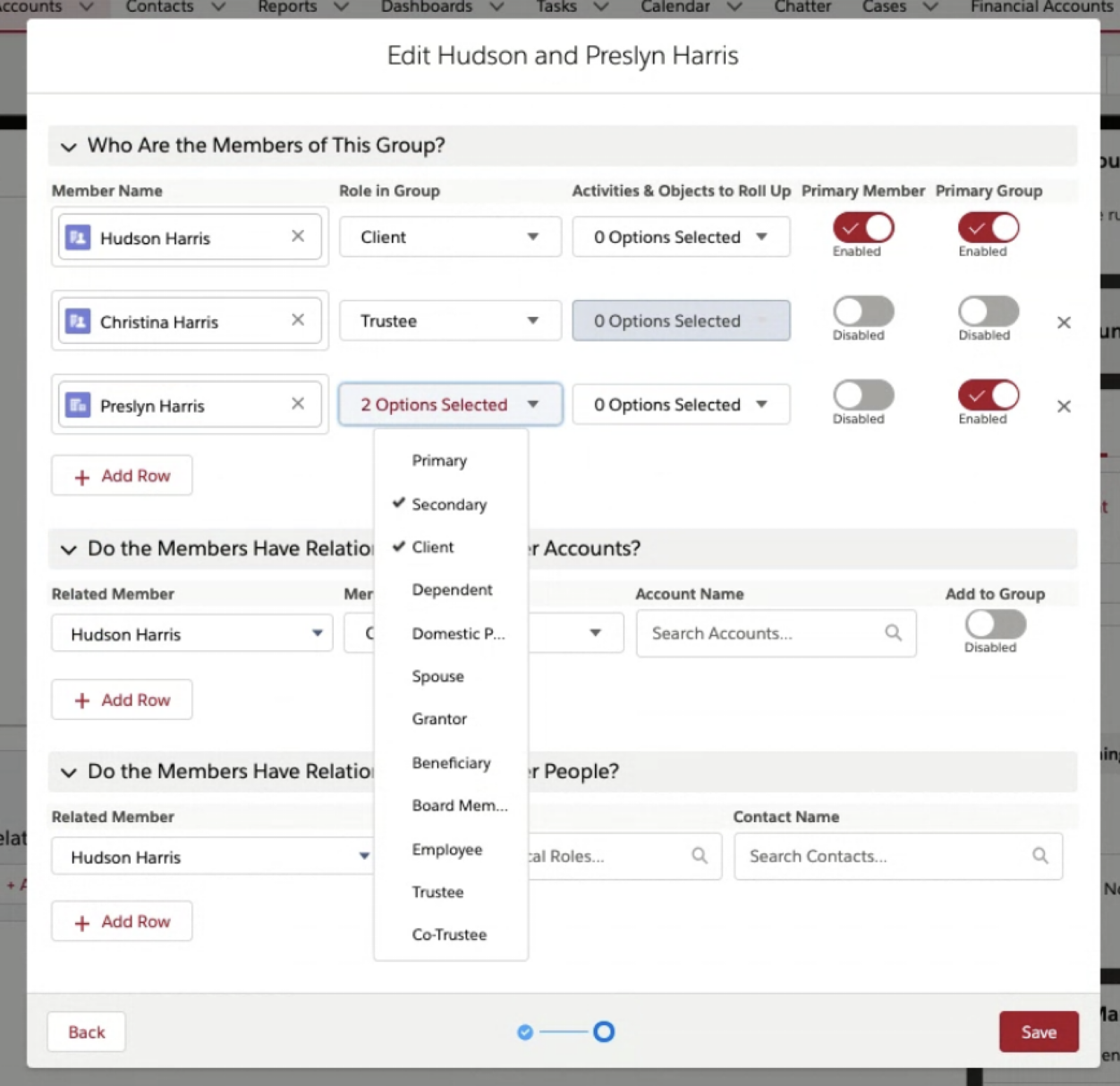Toggle Add to Group switch on

click(x=995, y=624)
